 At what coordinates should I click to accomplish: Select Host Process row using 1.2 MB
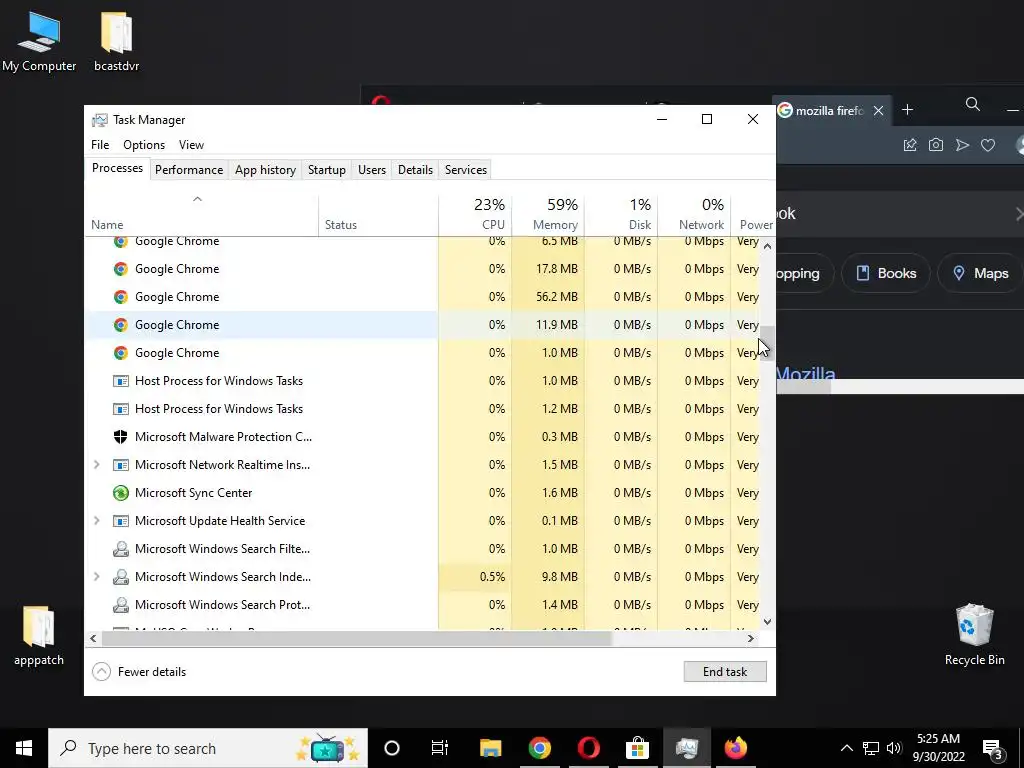(422, 409)
